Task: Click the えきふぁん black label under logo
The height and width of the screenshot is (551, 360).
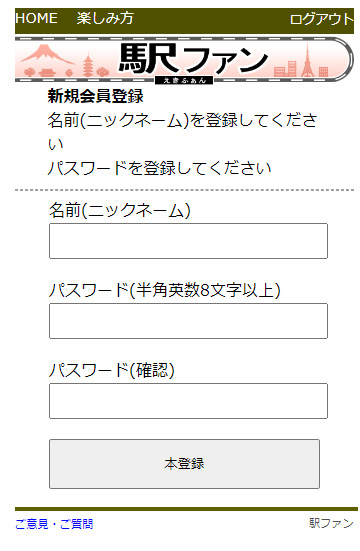Action: click(x=184, y=80)
